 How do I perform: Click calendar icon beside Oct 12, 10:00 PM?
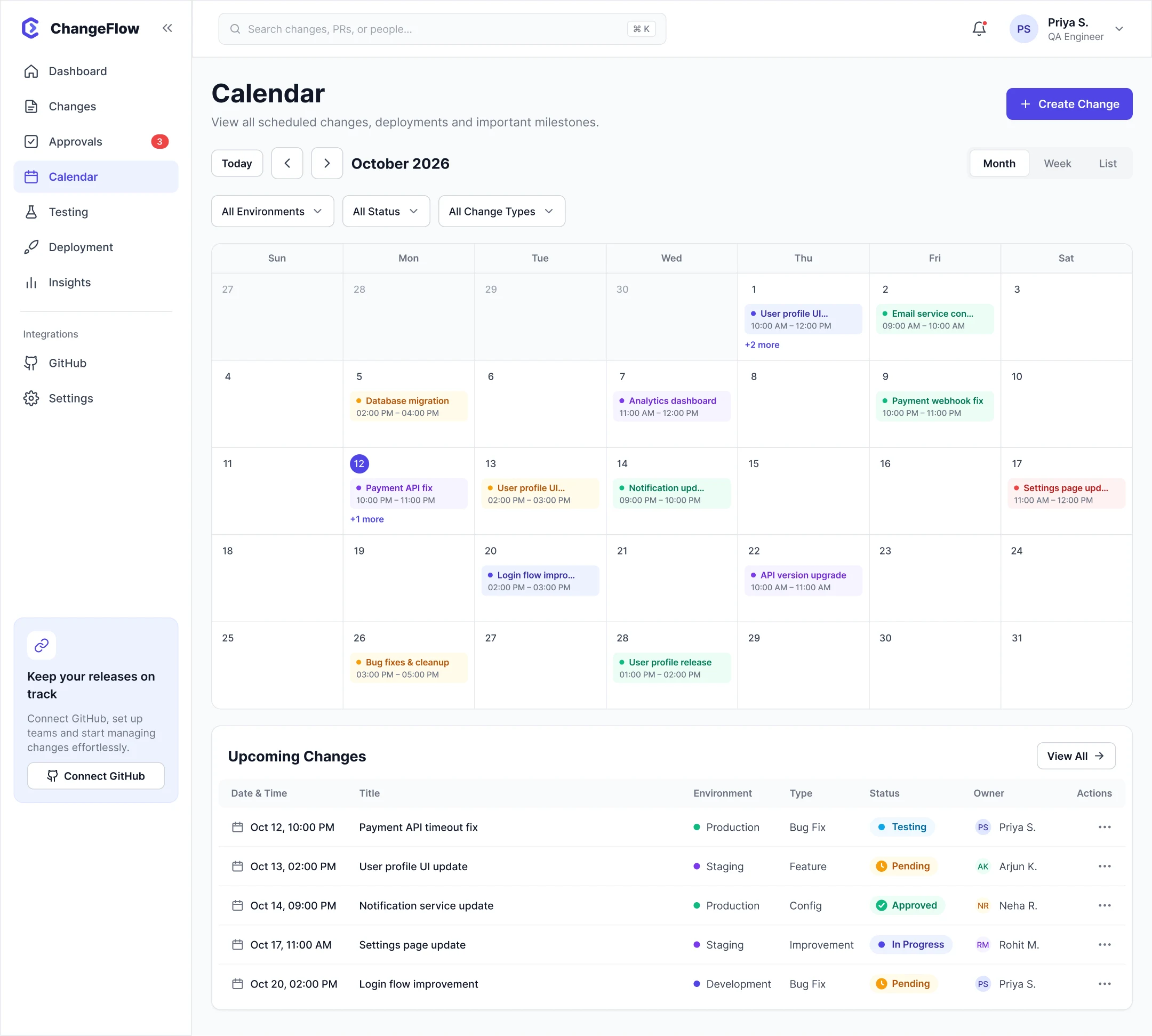click(237, 827)
